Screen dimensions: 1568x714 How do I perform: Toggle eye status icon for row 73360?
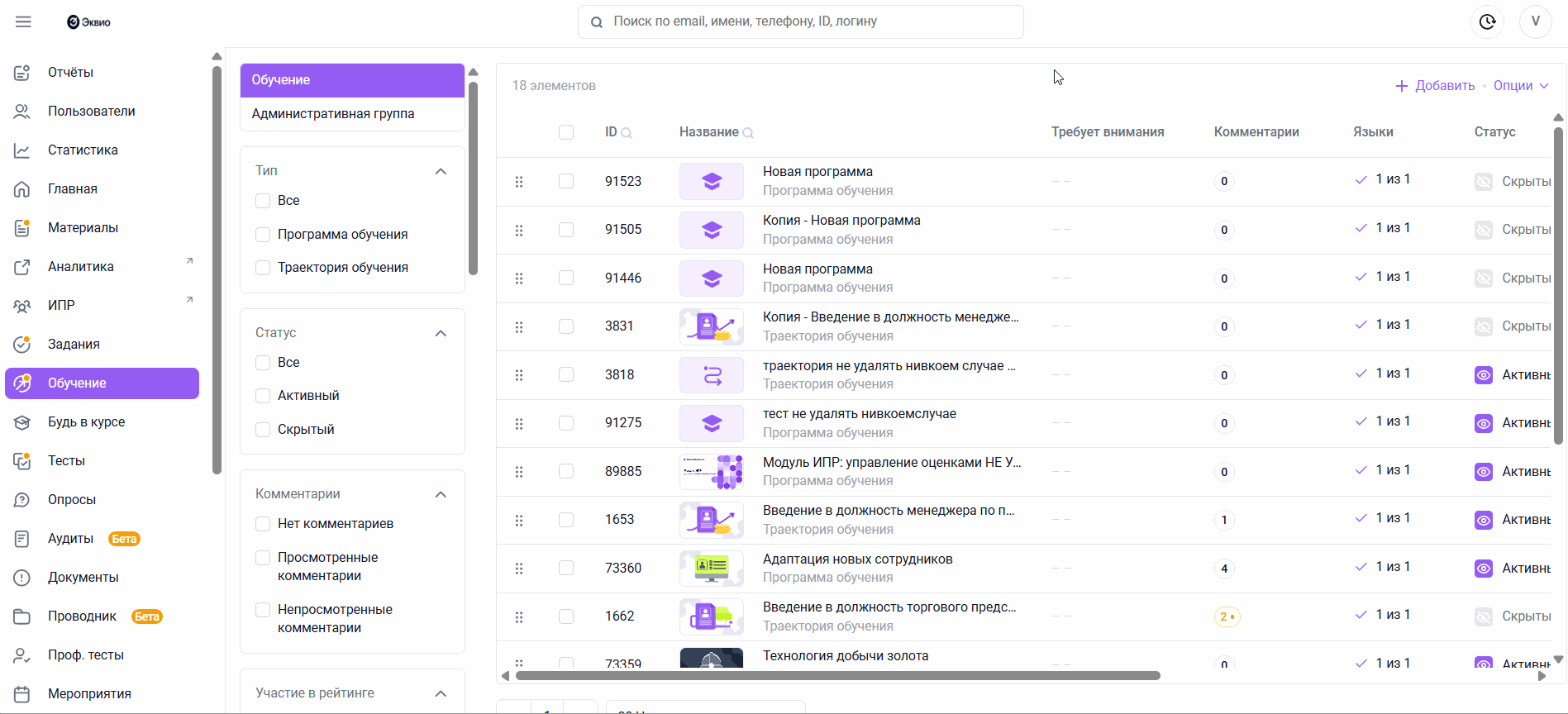(1484, 569)
